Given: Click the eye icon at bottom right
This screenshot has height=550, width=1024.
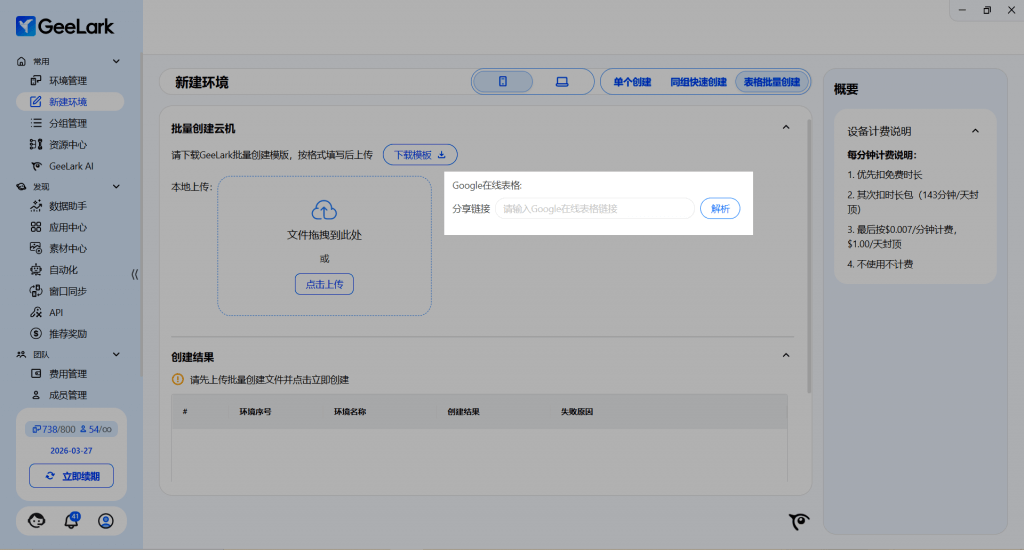Looking at the screenshot, I should (798, 521).
